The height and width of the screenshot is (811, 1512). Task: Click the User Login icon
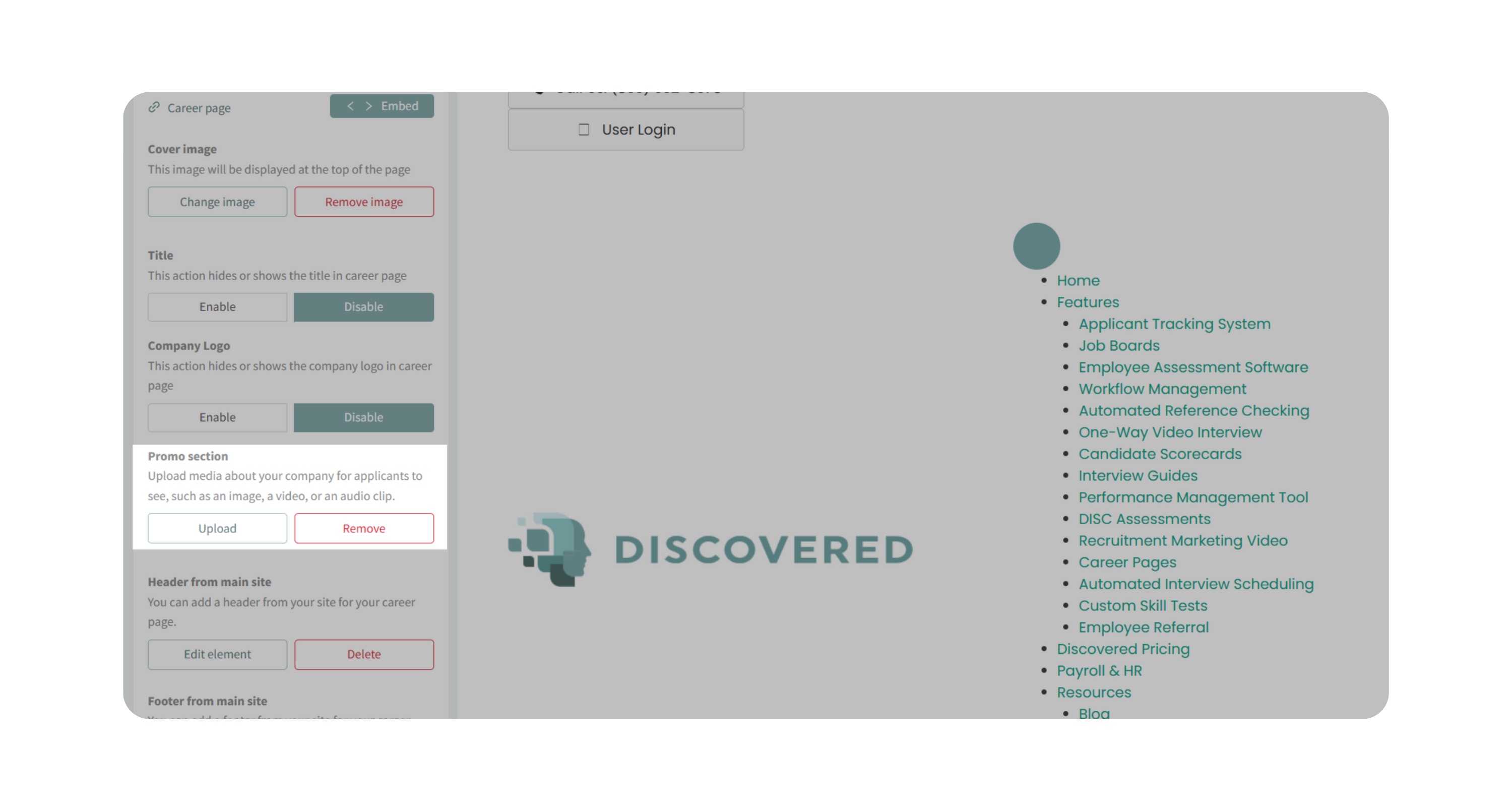click(x=584, y=130)
